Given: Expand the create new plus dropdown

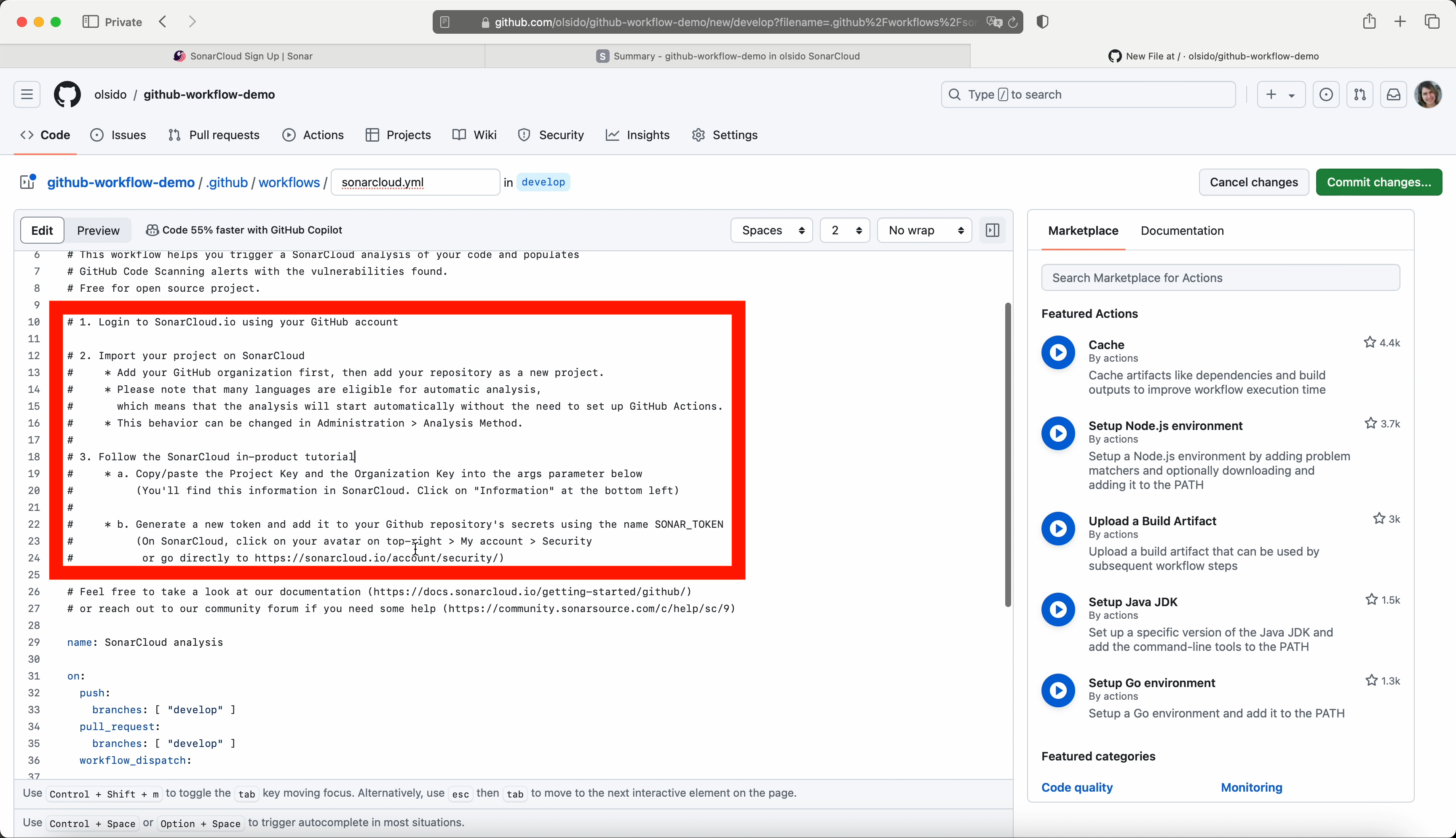Looking at the screenshot, I should coord(1281,94).
